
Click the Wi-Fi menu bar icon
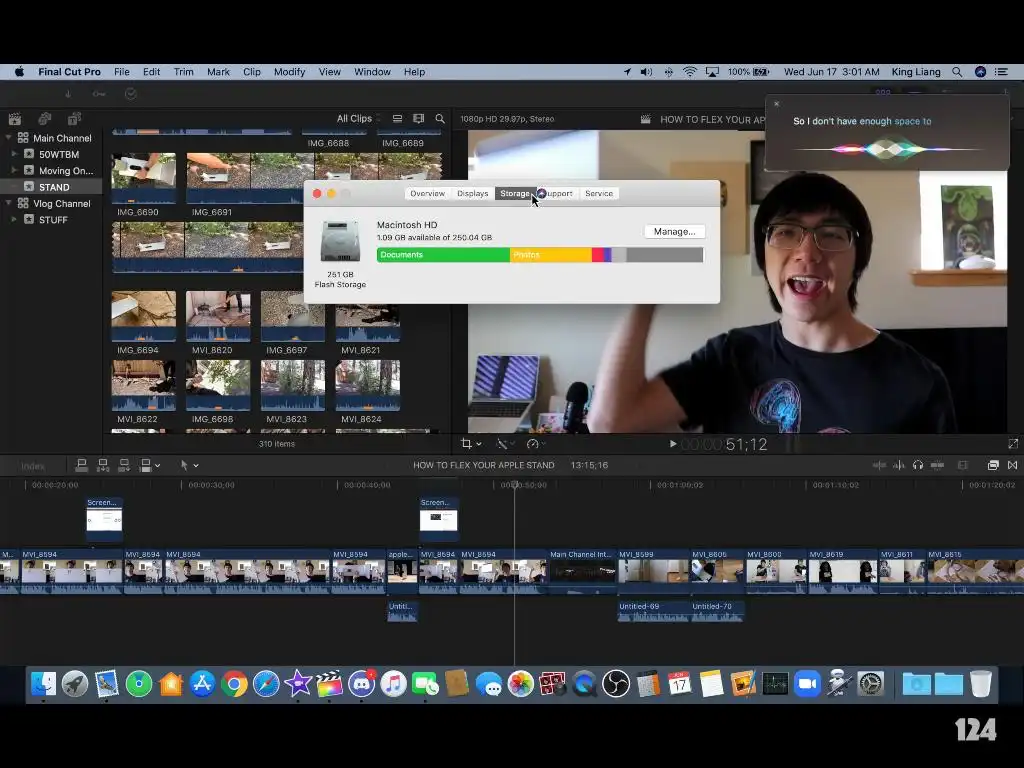click(690, 72)
